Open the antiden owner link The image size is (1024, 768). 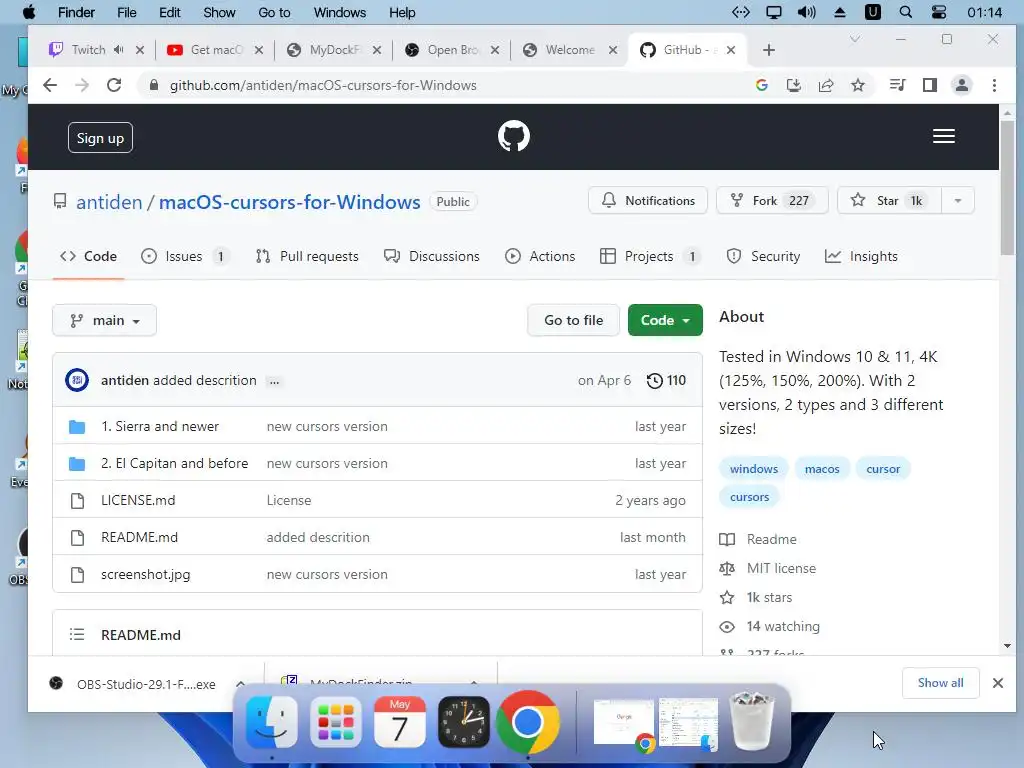coord(109,202)
